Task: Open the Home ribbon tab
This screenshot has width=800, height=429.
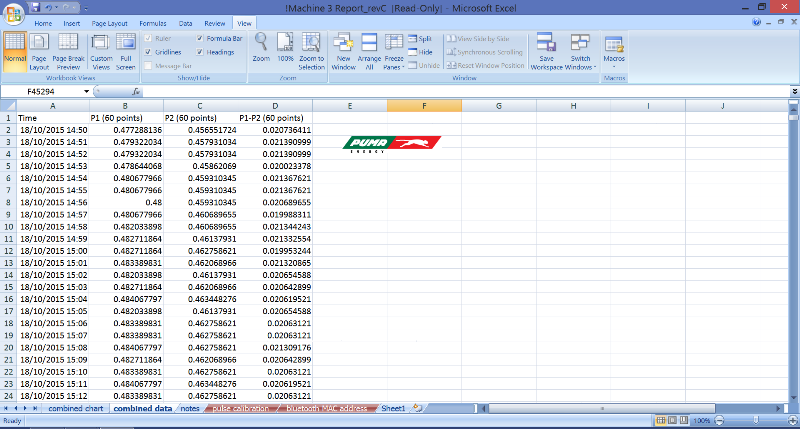Action: [x=43, y=23]
